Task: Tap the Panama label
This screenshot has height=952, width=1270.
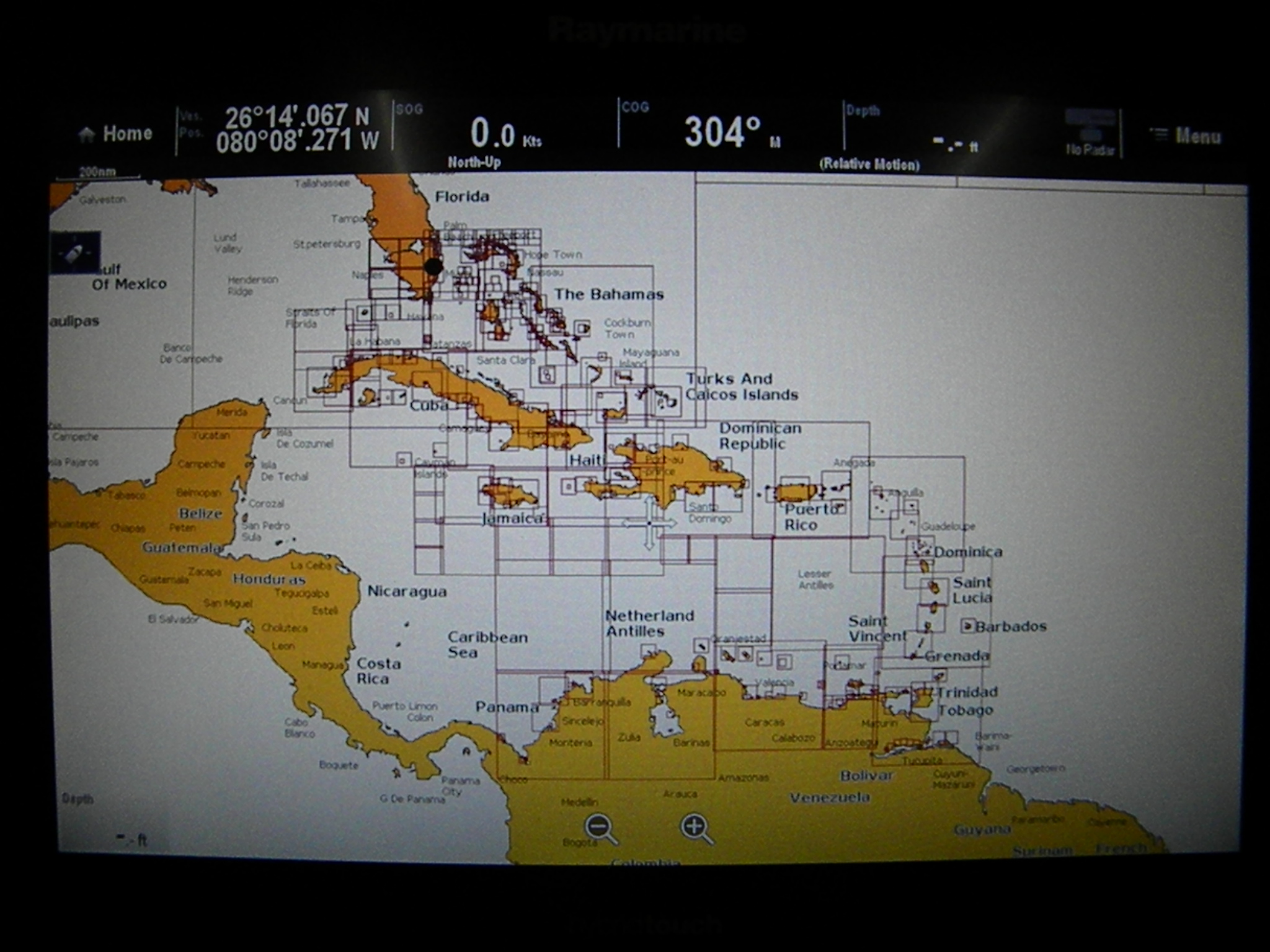Action: coord(507,707)
